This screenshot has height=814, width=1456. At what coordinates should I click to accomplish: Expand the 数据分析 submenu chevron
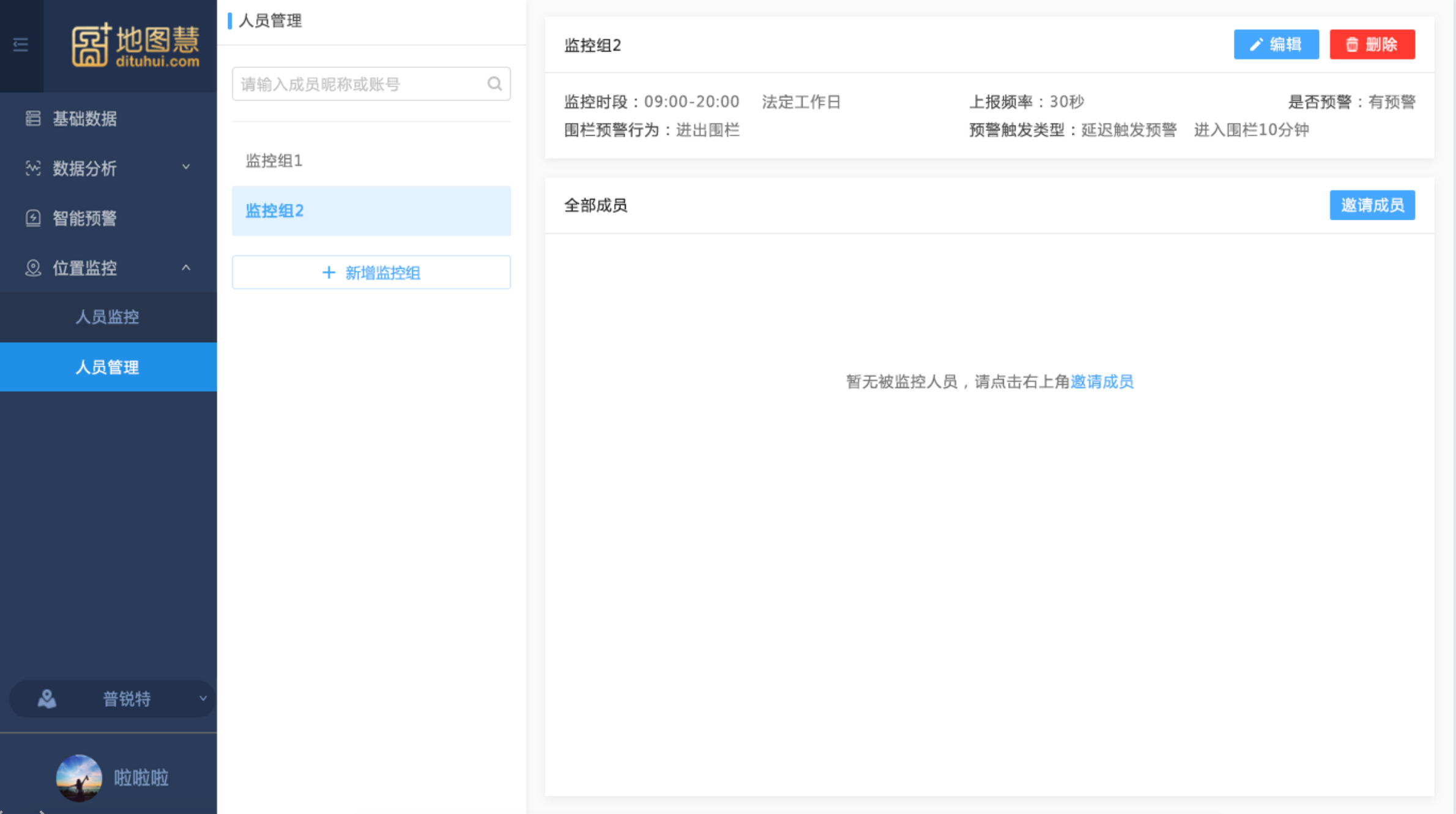click(186, 167)
